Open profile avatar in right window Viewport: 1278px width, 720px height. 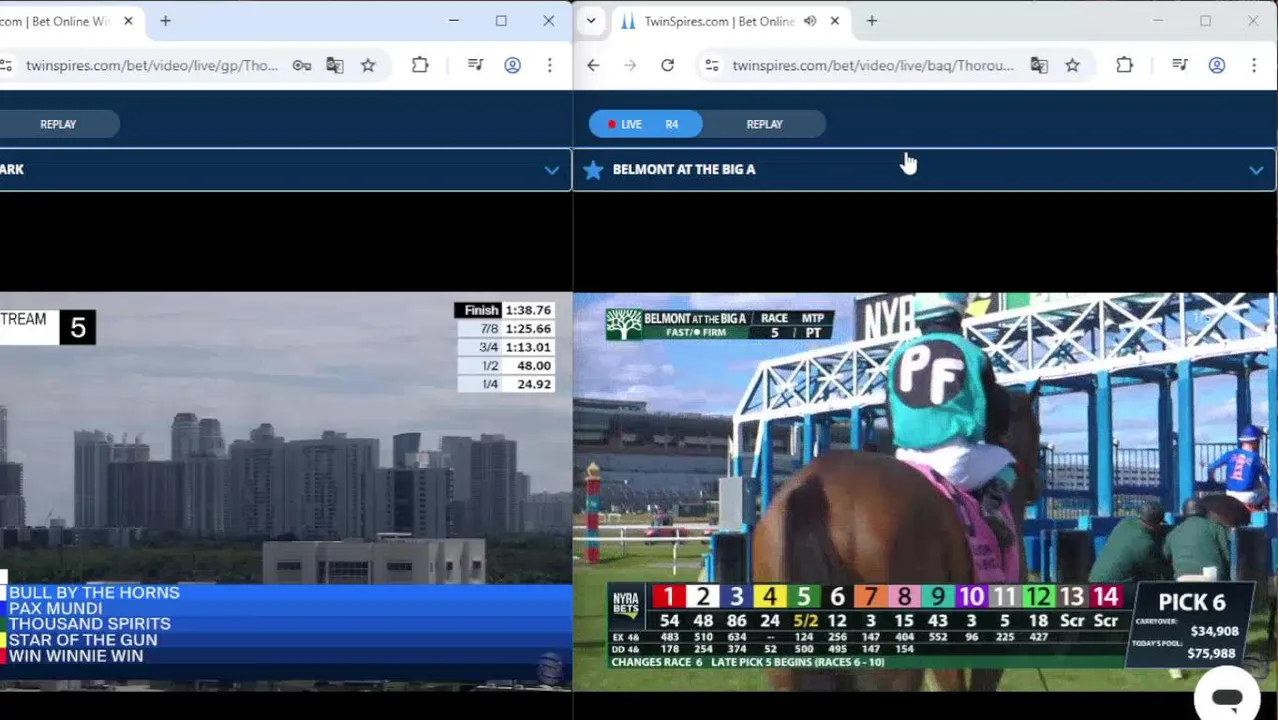(x=1217, y=66)
